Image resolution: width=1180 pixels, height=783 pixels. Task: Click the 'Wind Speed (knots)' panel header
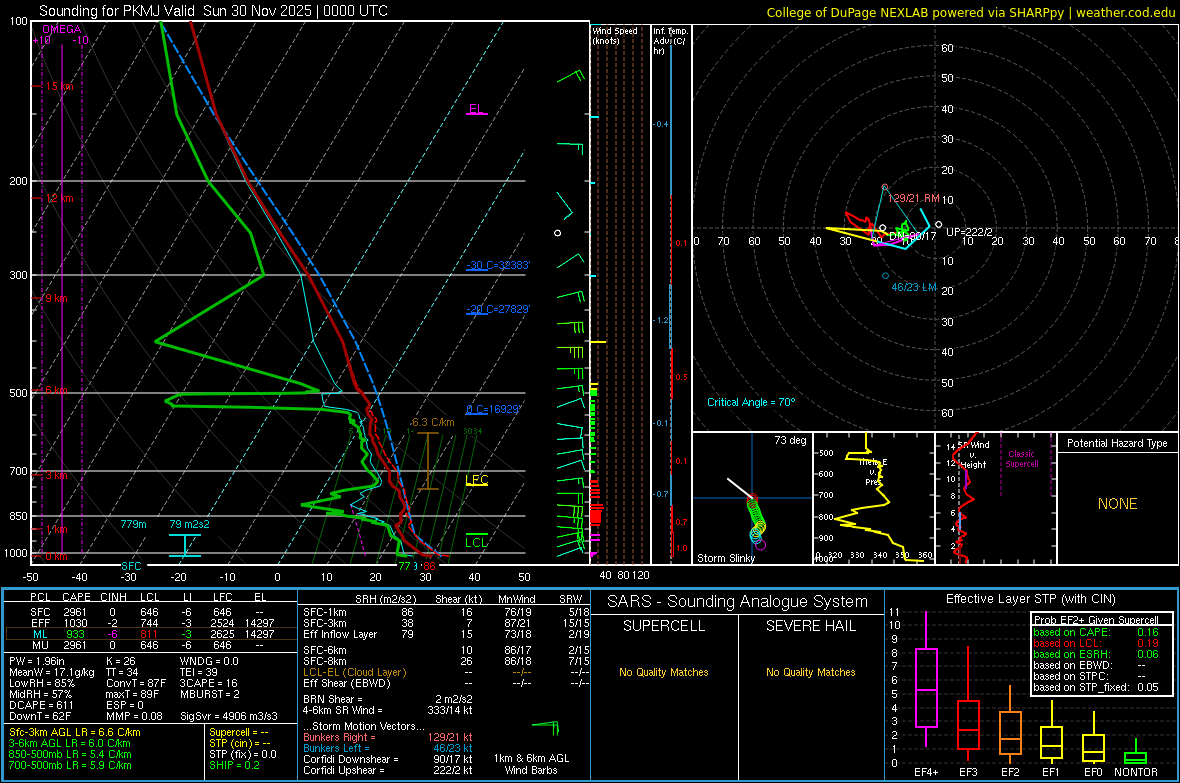coord(615,35)
